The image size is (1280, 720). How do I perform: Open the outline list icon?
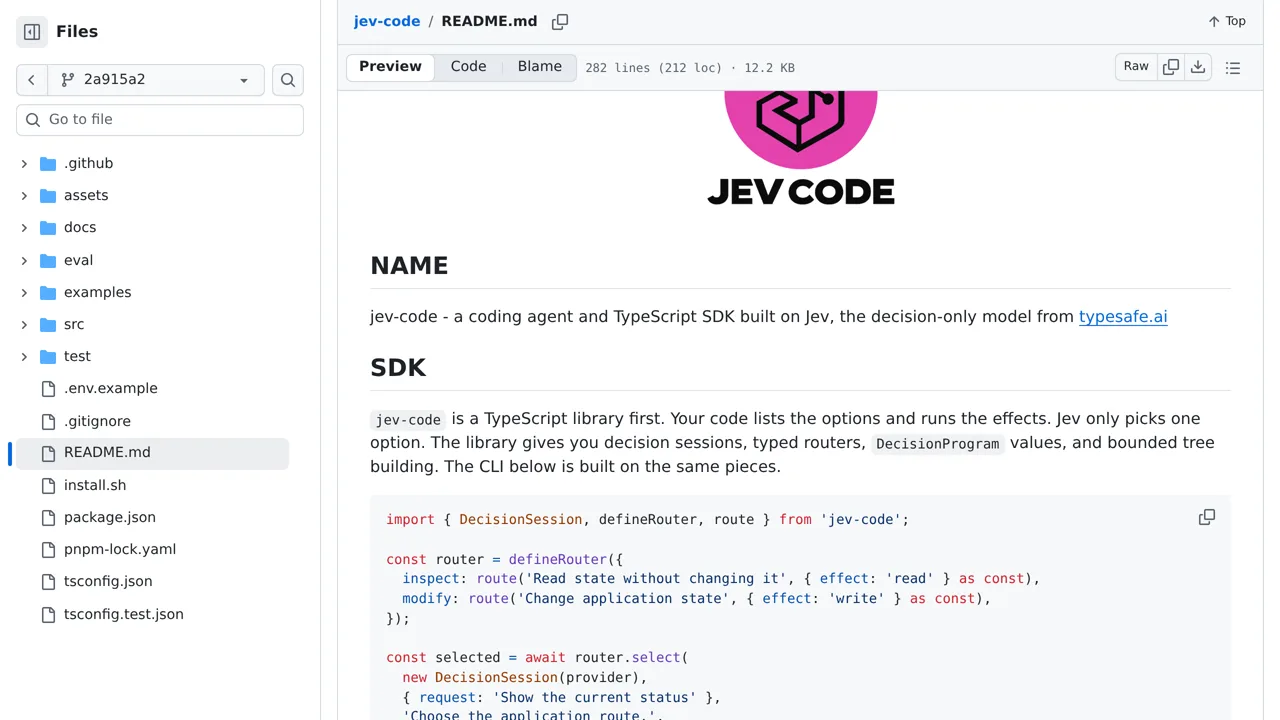tap(1233, 68)
